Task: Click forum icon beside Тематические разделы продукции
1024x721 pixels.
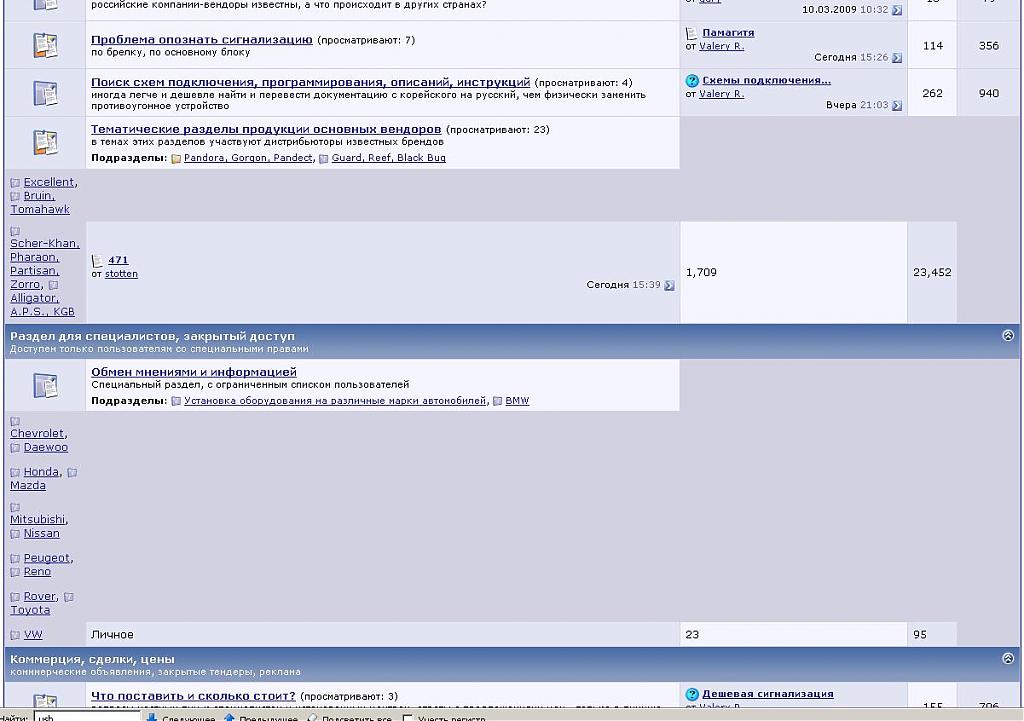Action: tap(45, 142)
